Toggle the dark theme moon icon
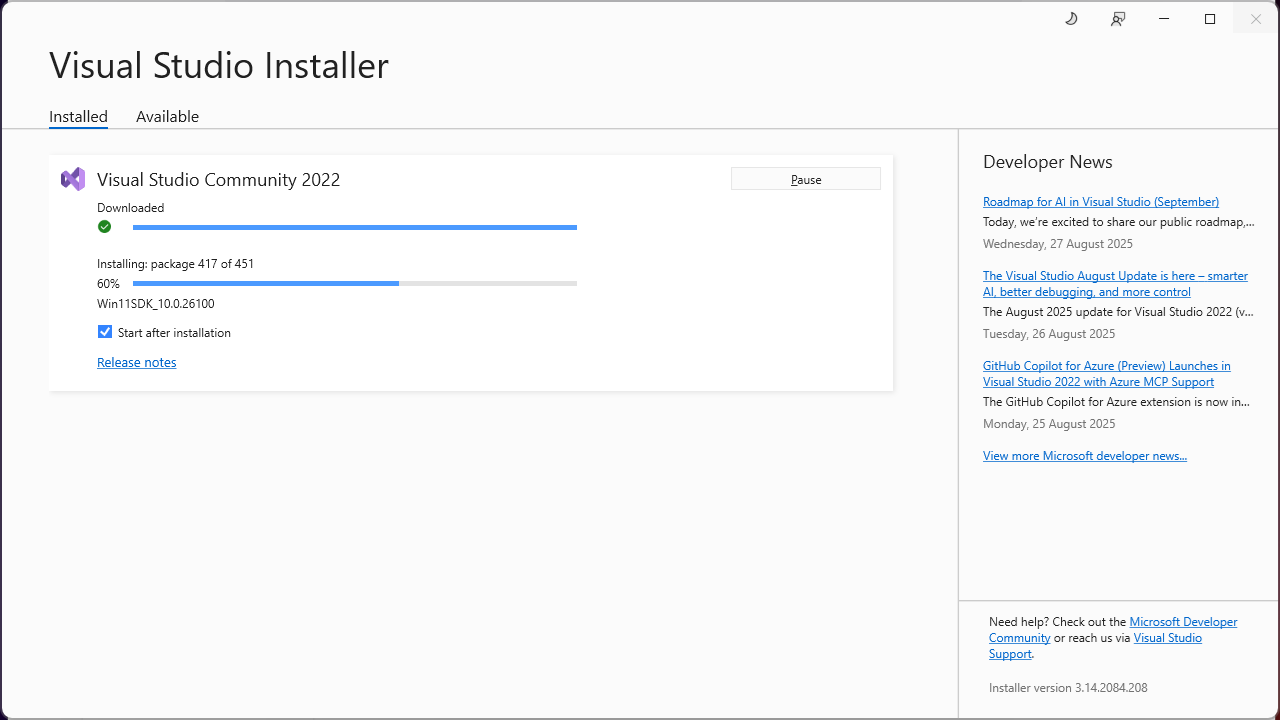The width and height of the screenshot is (1280, 720). tap(1071, 19)
